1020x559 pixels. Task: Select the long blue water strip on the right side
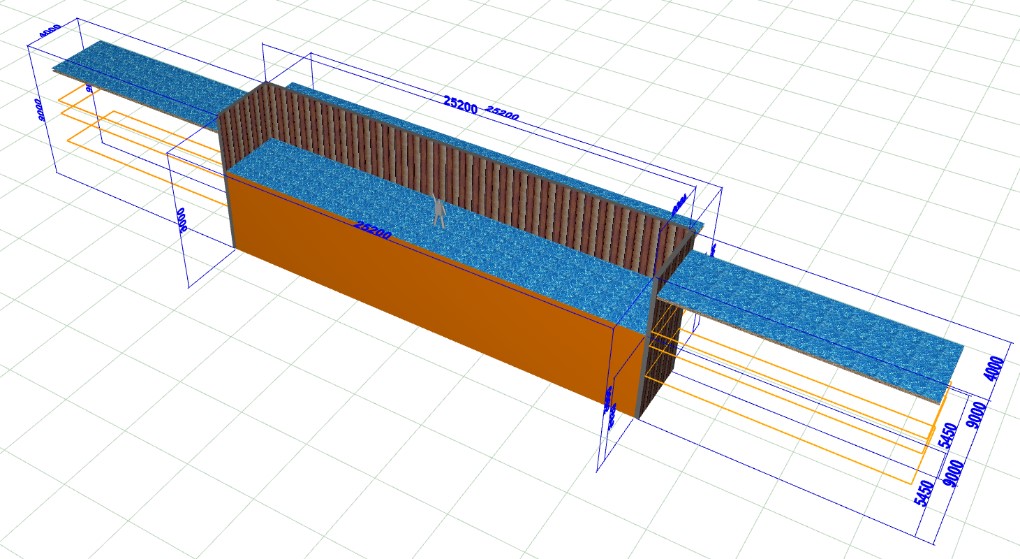pos(810,325)
